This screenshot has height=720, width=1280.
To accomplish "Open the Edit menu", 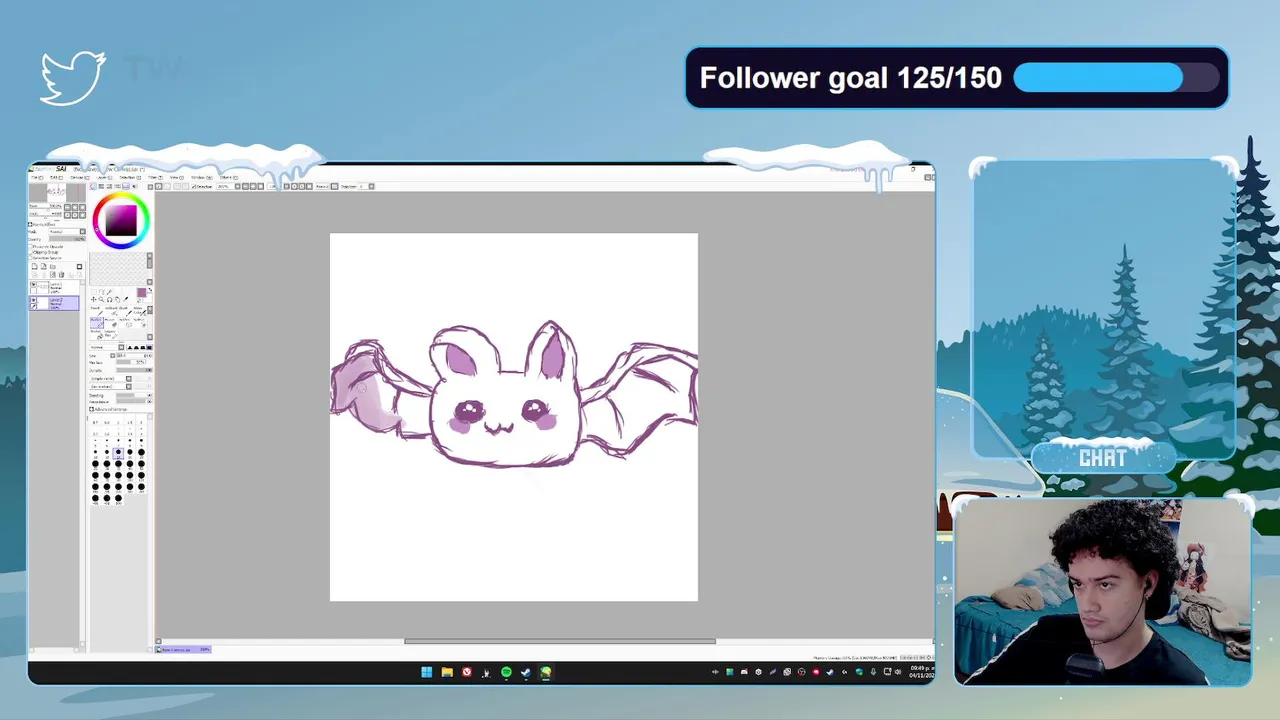I will point(57,177).
